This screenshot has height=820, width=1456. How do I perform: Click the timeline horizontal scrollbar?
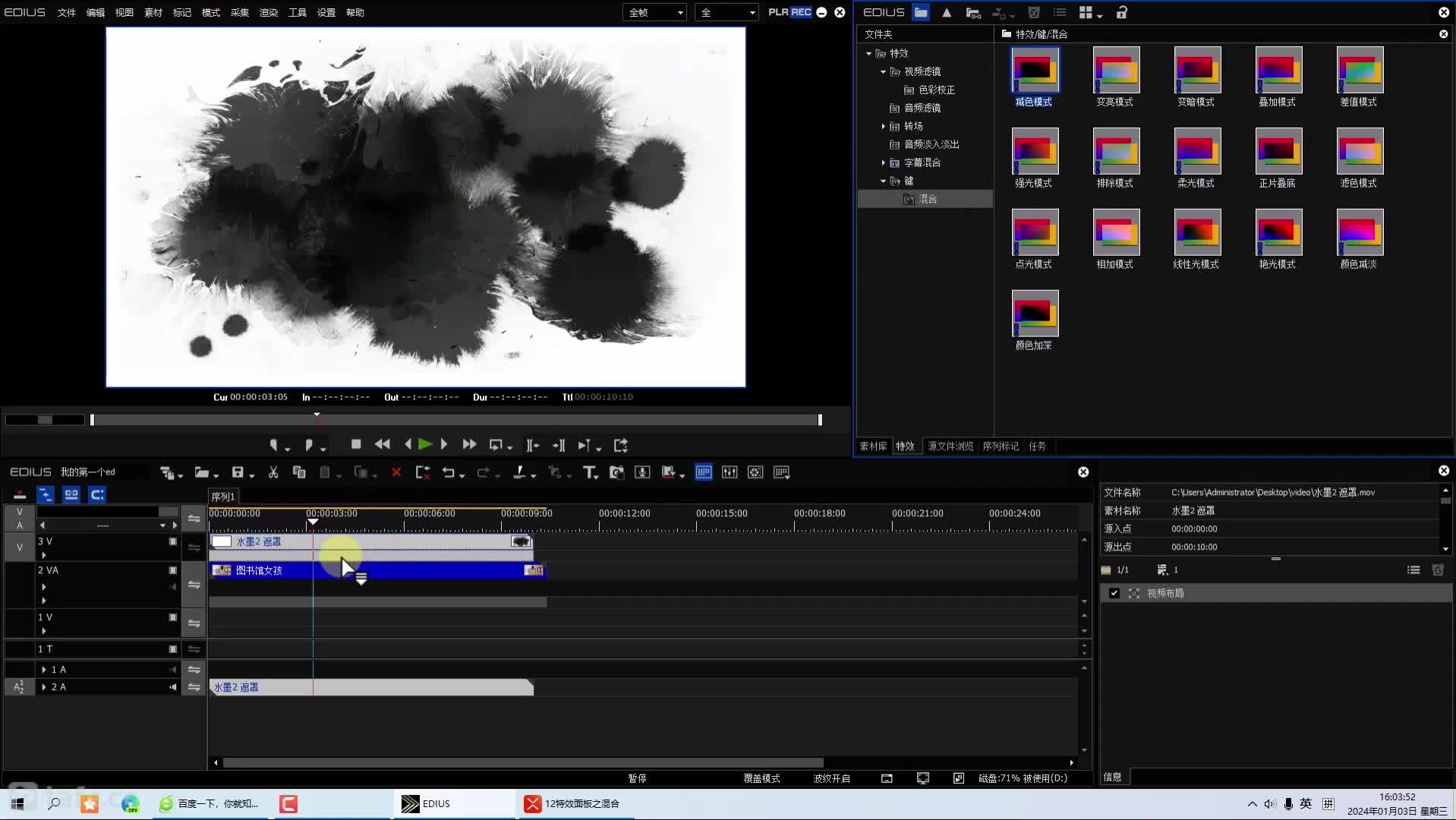523,762
